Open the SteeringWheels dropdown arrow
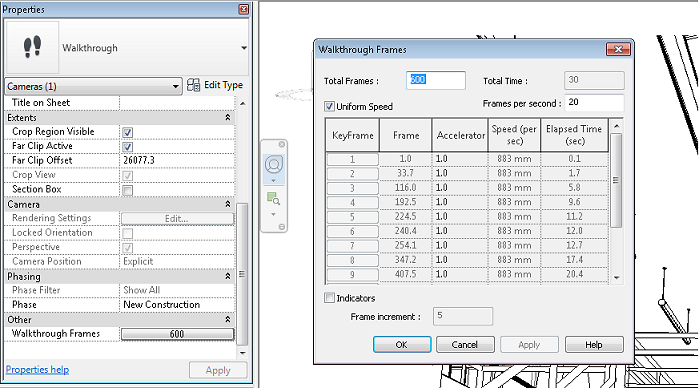 (274, 181)
